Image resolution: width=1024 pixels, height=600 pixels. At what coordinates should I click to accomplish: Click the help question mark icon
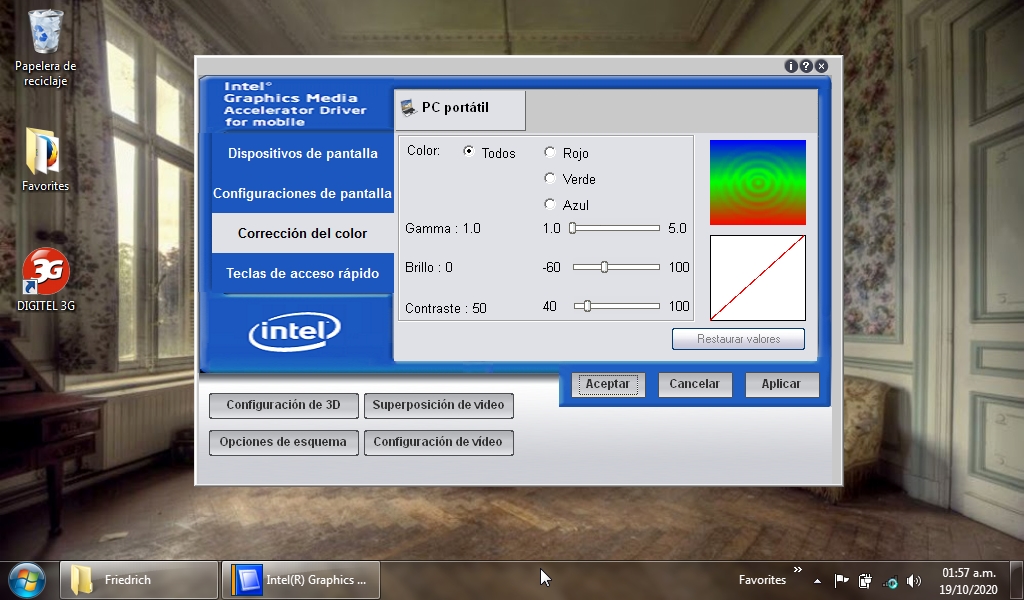806,66
